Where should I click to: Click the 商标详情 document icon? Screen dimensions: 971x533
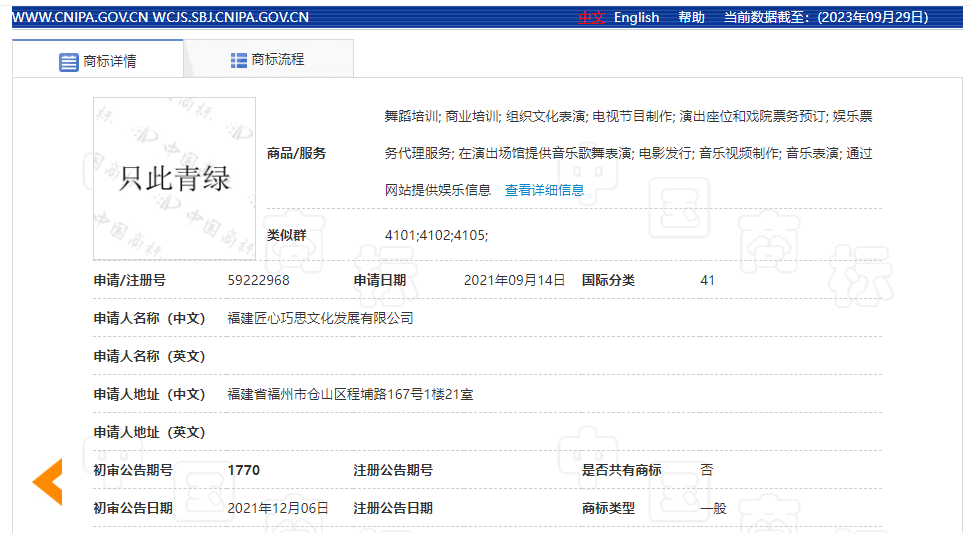point(69,62)
